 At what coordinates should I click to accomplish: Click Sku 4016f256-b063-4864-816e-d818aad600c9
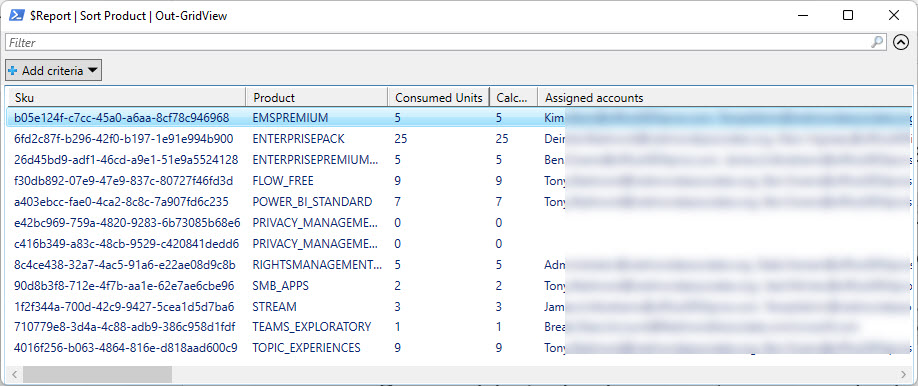[x=126, y=347]
